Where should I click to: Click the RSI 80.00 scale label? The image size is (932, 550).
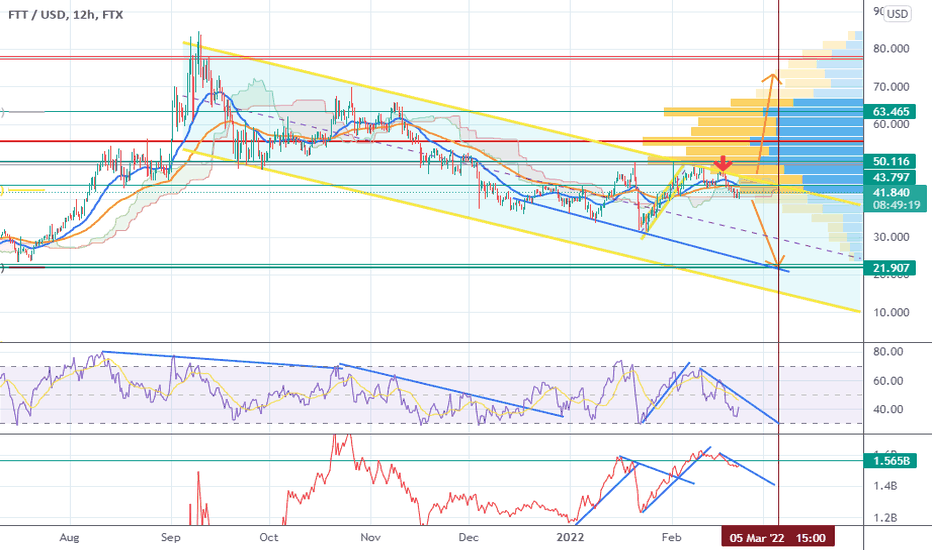(888, 352)
